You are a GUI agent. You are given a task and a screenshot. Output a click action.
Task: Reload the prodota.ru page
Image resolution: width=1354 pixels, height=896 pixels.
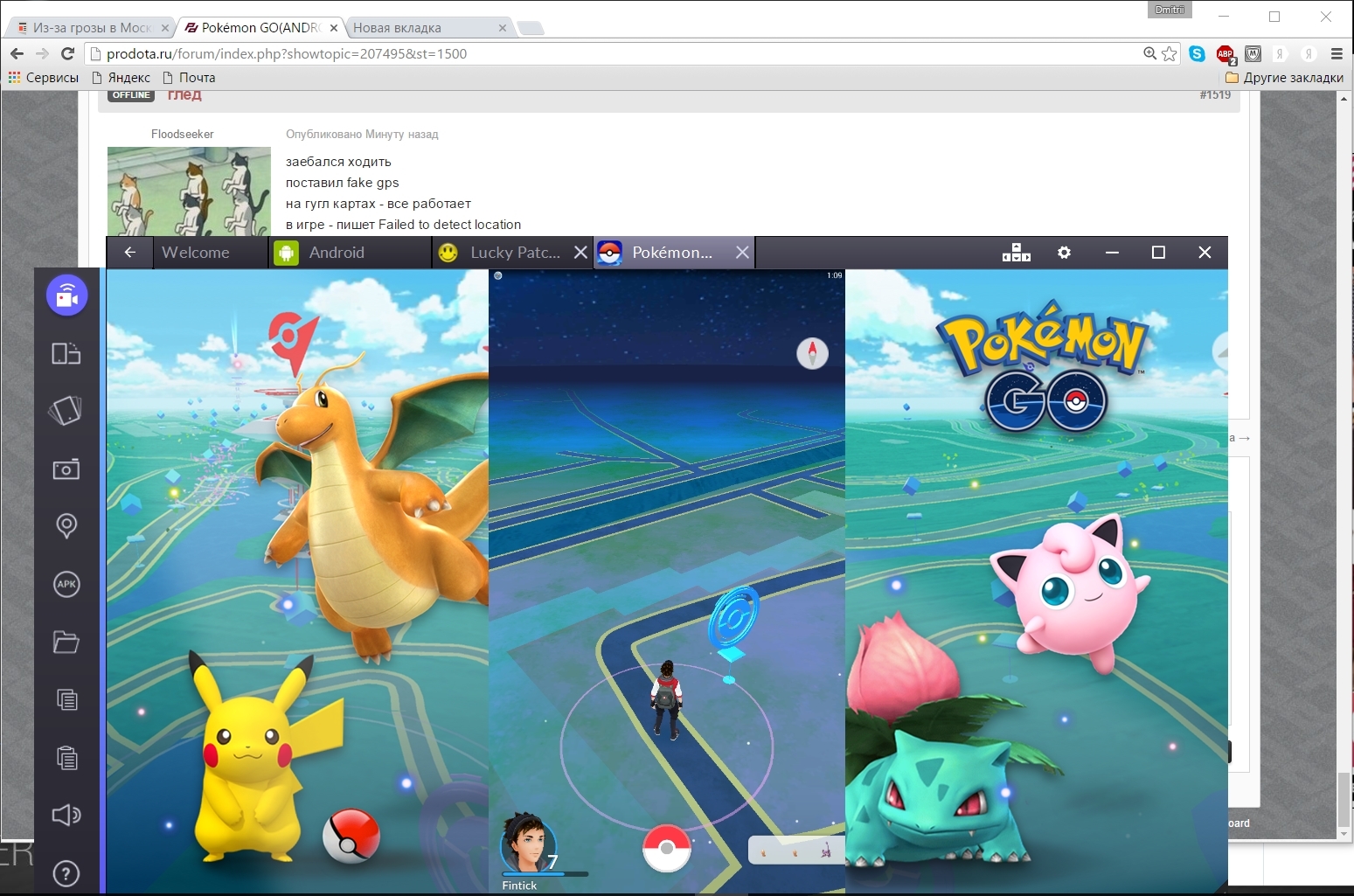pos(67,53)
